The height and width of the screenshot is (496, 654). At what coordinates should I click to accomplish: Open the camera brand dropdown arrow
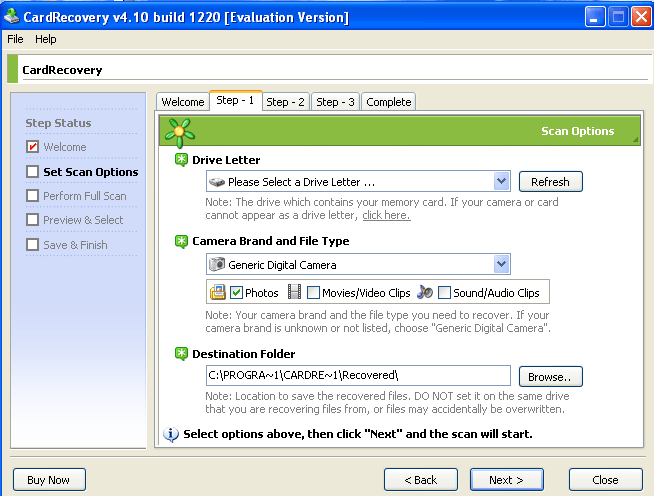pos(502,264)
